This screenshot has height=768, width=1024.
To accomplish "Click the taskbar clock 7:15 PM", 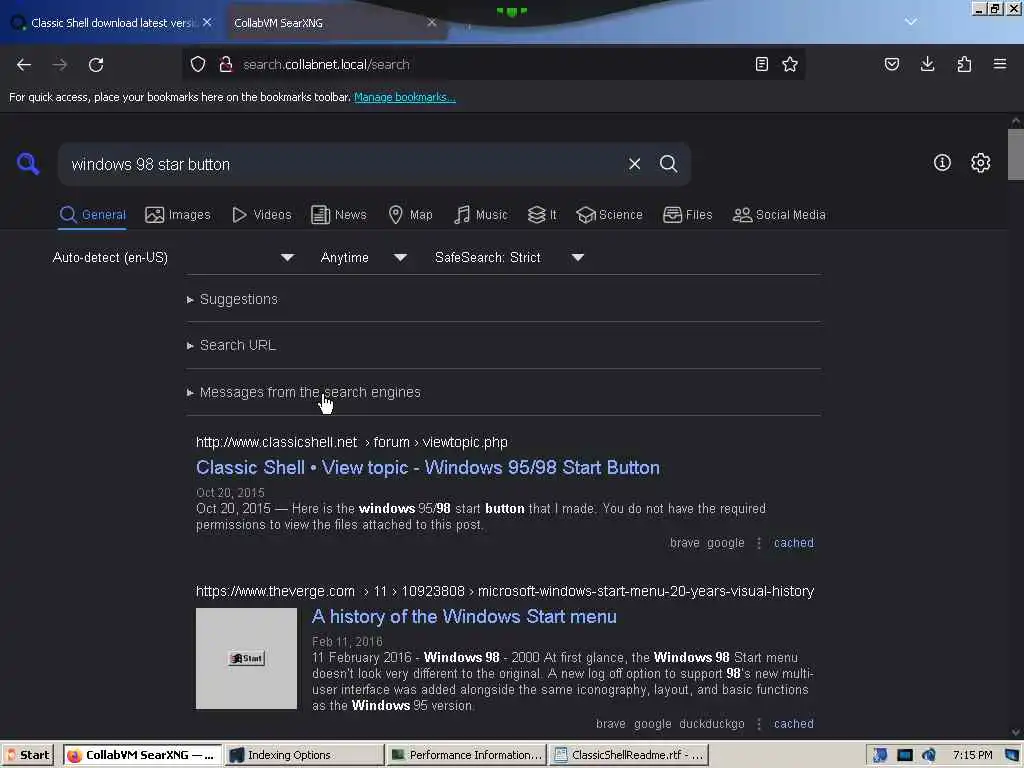I will tap(972, 755).
